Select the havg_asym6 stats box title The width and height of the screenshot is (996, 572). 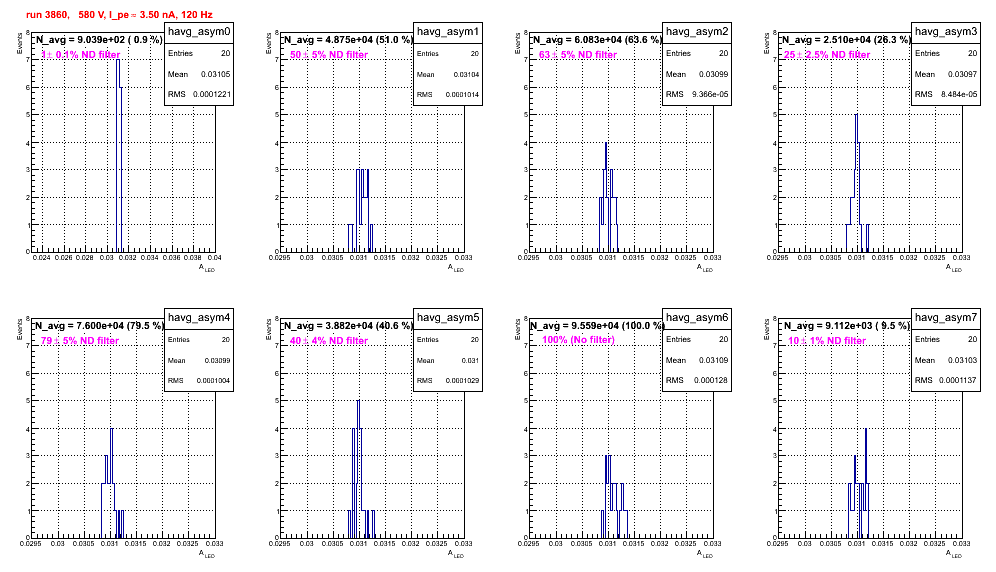point(697,317)
